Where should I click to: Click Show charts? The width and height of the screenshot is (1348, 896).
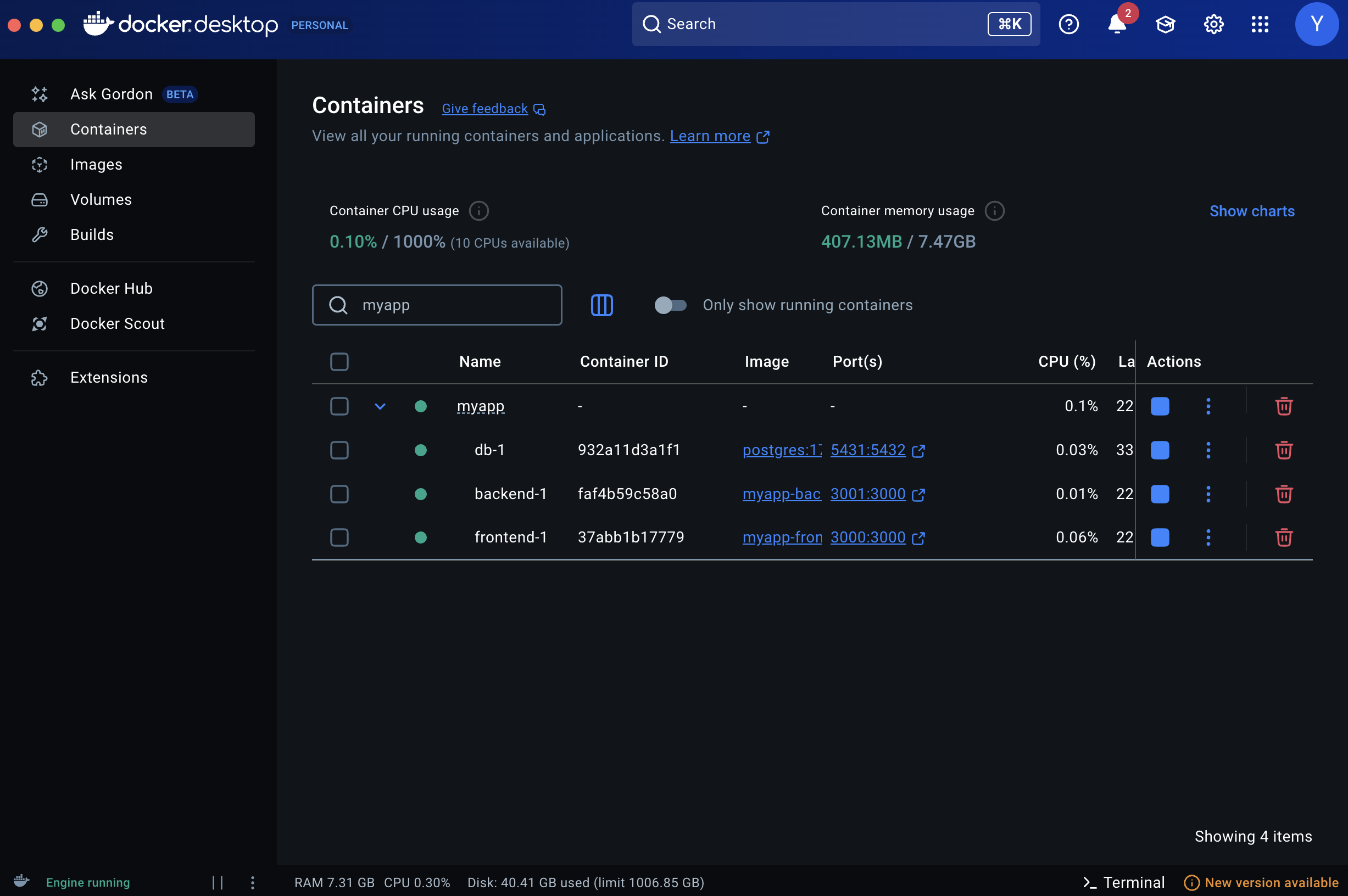click(x=1251, y=211)
